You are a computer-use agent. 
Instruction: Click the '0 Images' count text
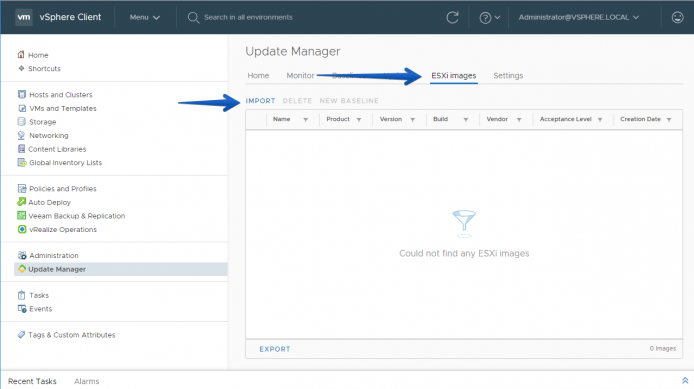(x=663, y=349)
